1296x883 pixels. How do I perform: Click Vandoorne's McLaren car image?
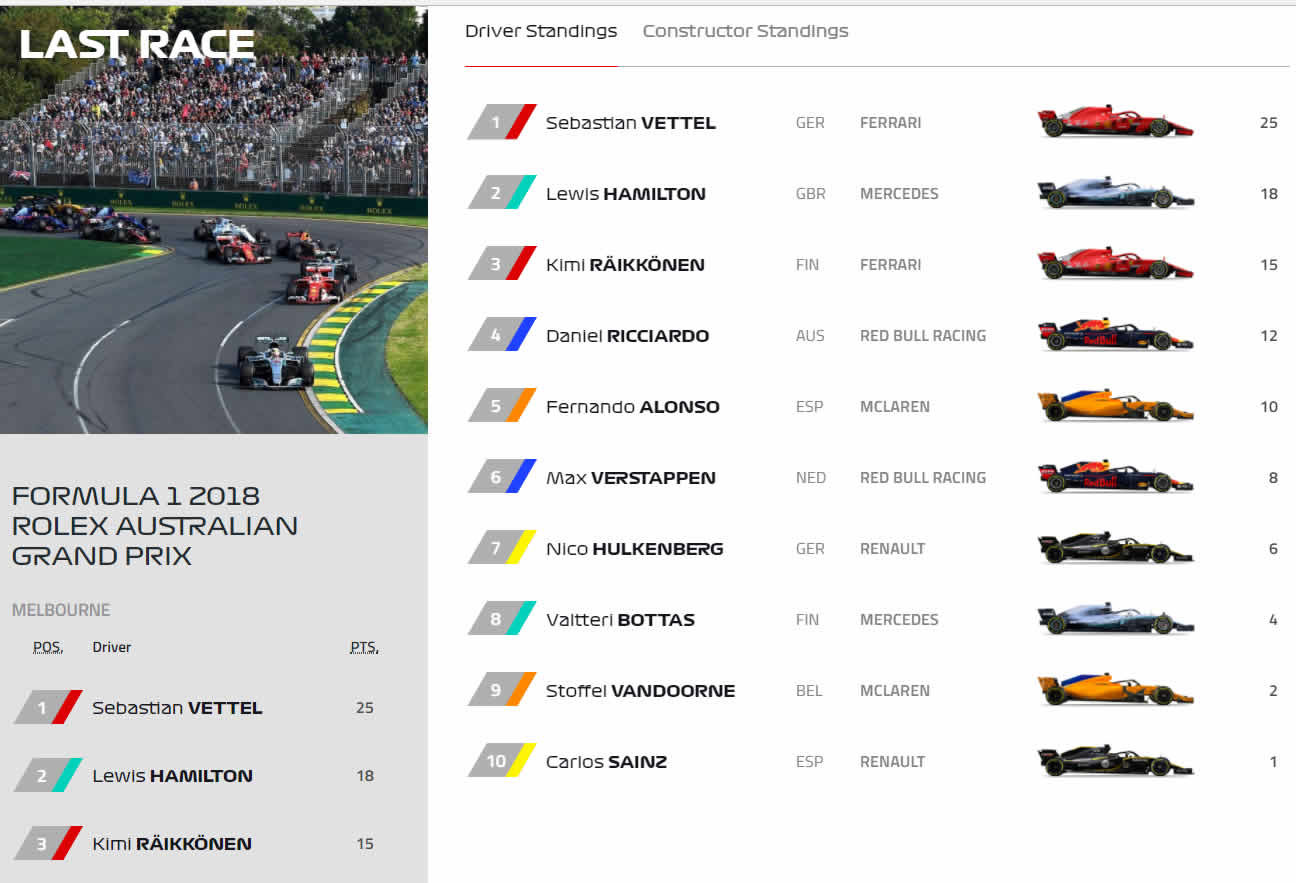pos(1115,691)
